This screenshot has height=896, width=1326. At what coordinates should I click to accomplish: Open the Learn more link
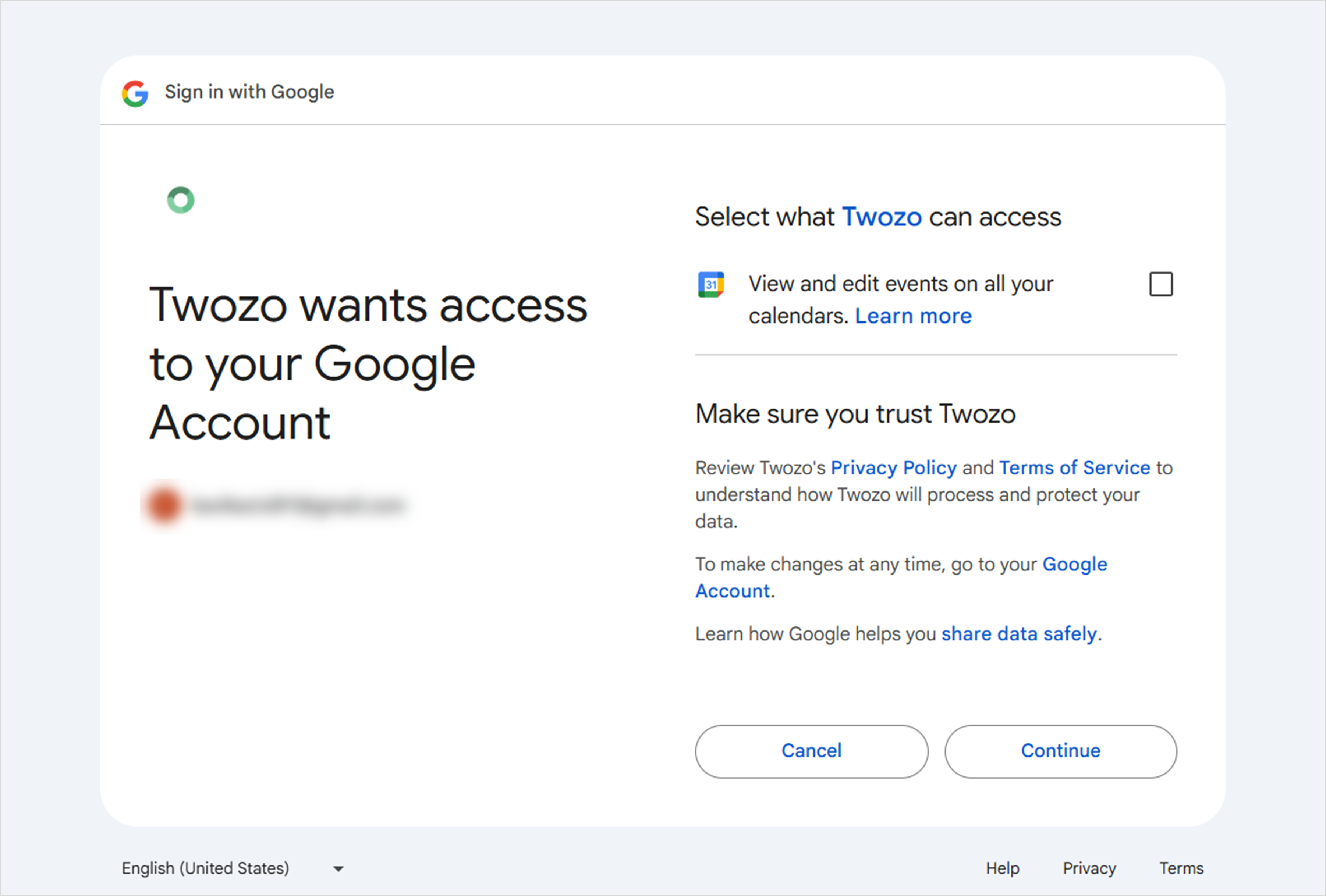tap(913, 316)
